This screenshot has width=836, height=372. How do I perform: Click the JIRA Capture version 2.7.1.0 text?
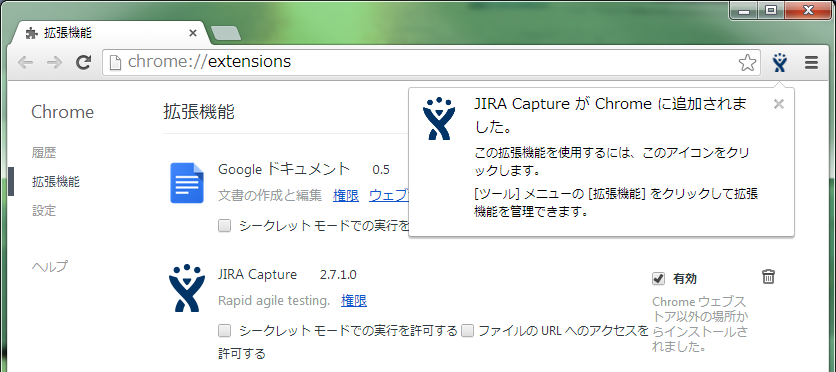tap(338, 275)
